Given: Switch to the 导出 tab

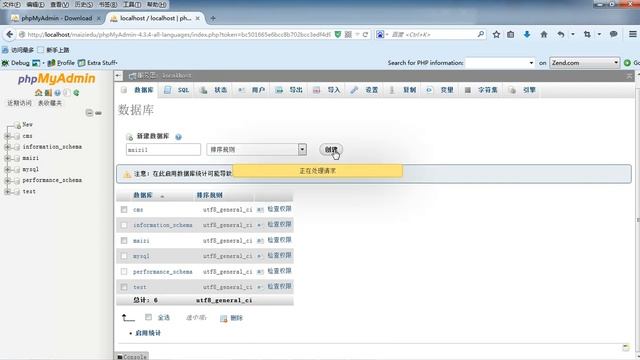Looking at the screenshot, I should tap(289, 90).
